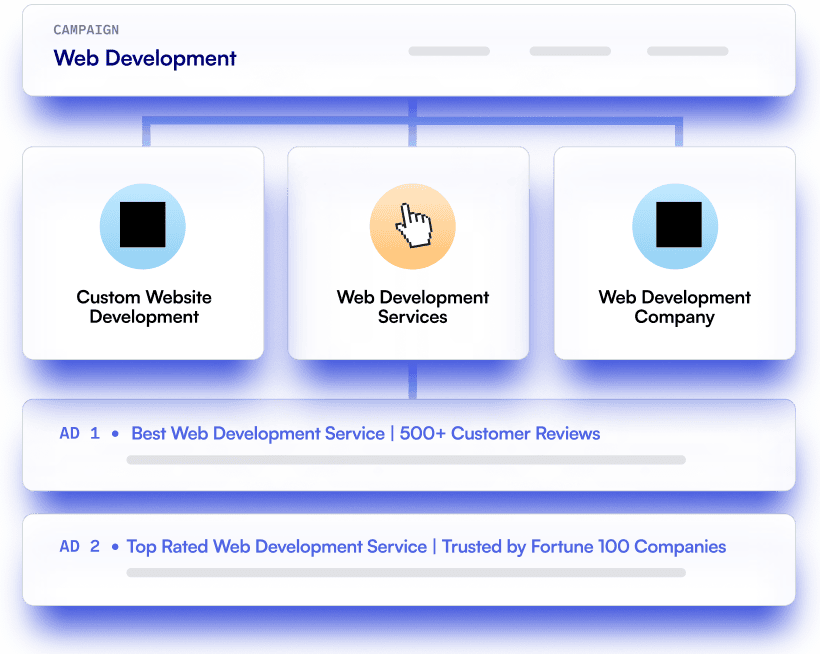Select the Web Development Company card label
The height and width of the screenshot is (654, 820).
[675, 307]
